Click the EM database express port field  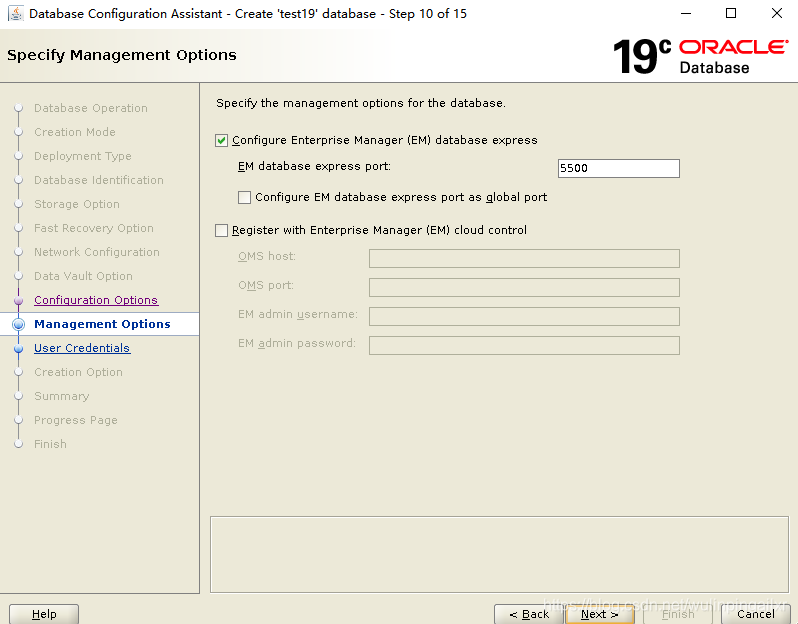(x=618, y=168)
